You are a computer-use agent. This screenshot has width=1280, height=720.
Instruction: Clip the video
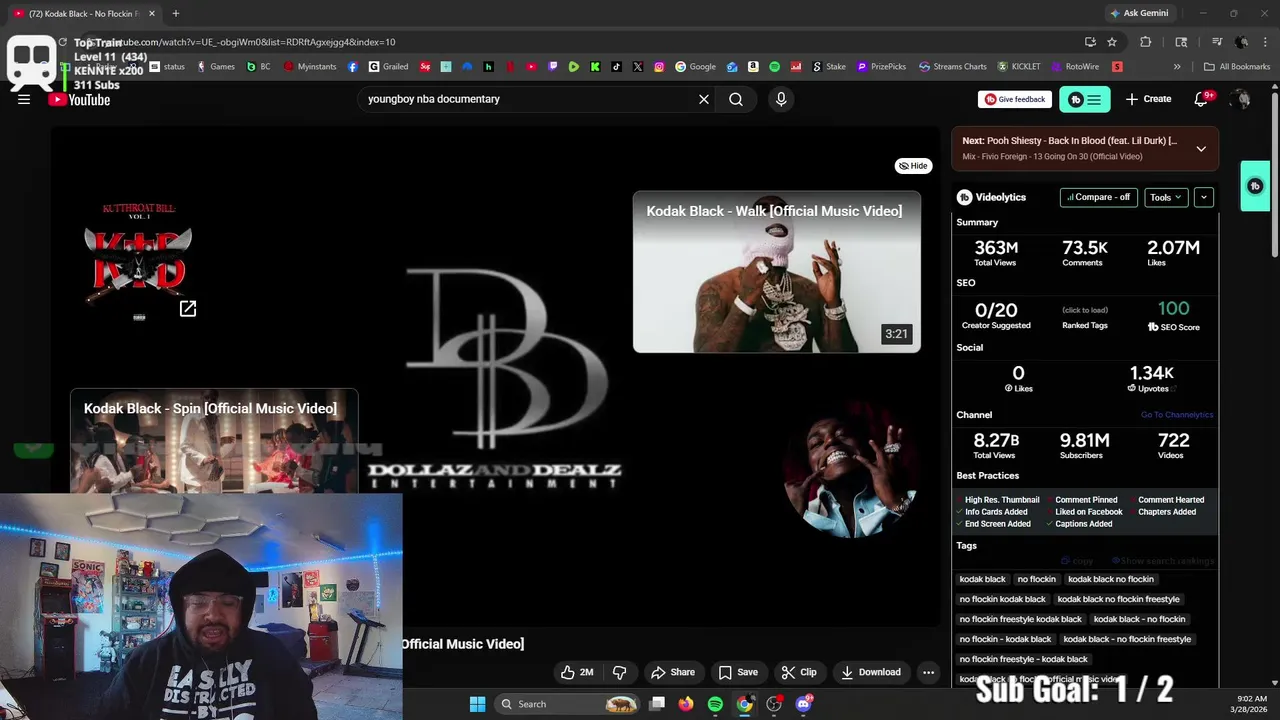click(x=798, y=672)
